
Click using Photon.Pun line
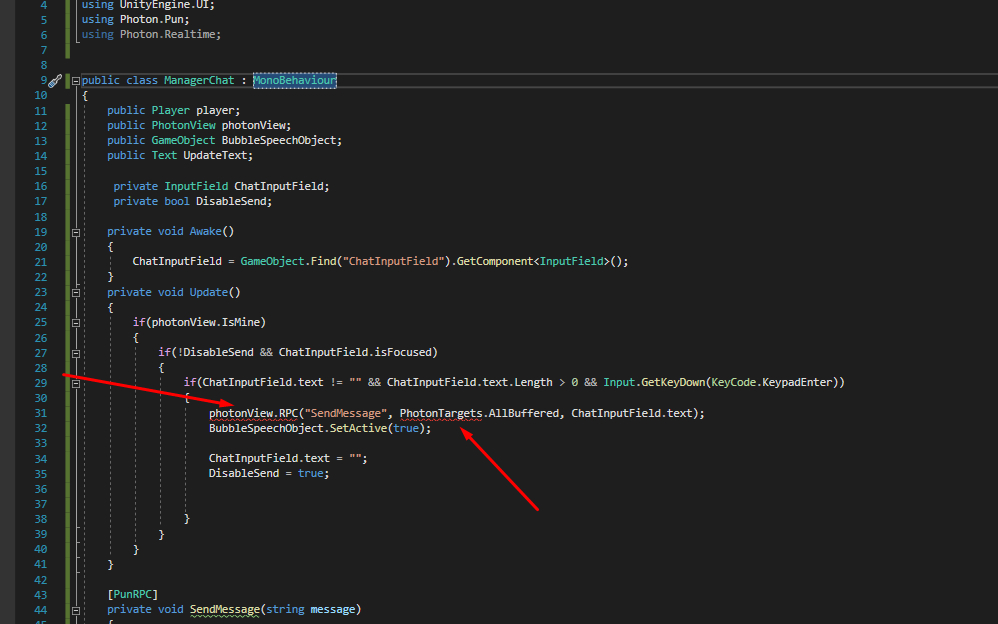136,19
